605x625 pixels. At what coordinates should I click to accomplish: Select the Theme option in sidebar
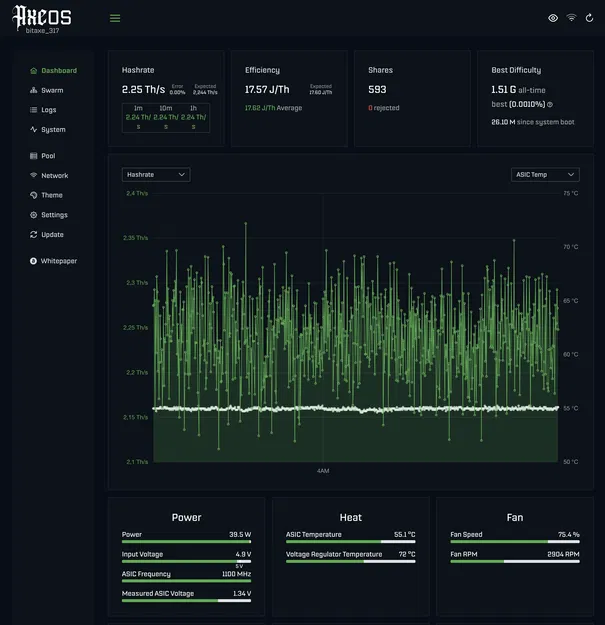click(x=51, y=195)
